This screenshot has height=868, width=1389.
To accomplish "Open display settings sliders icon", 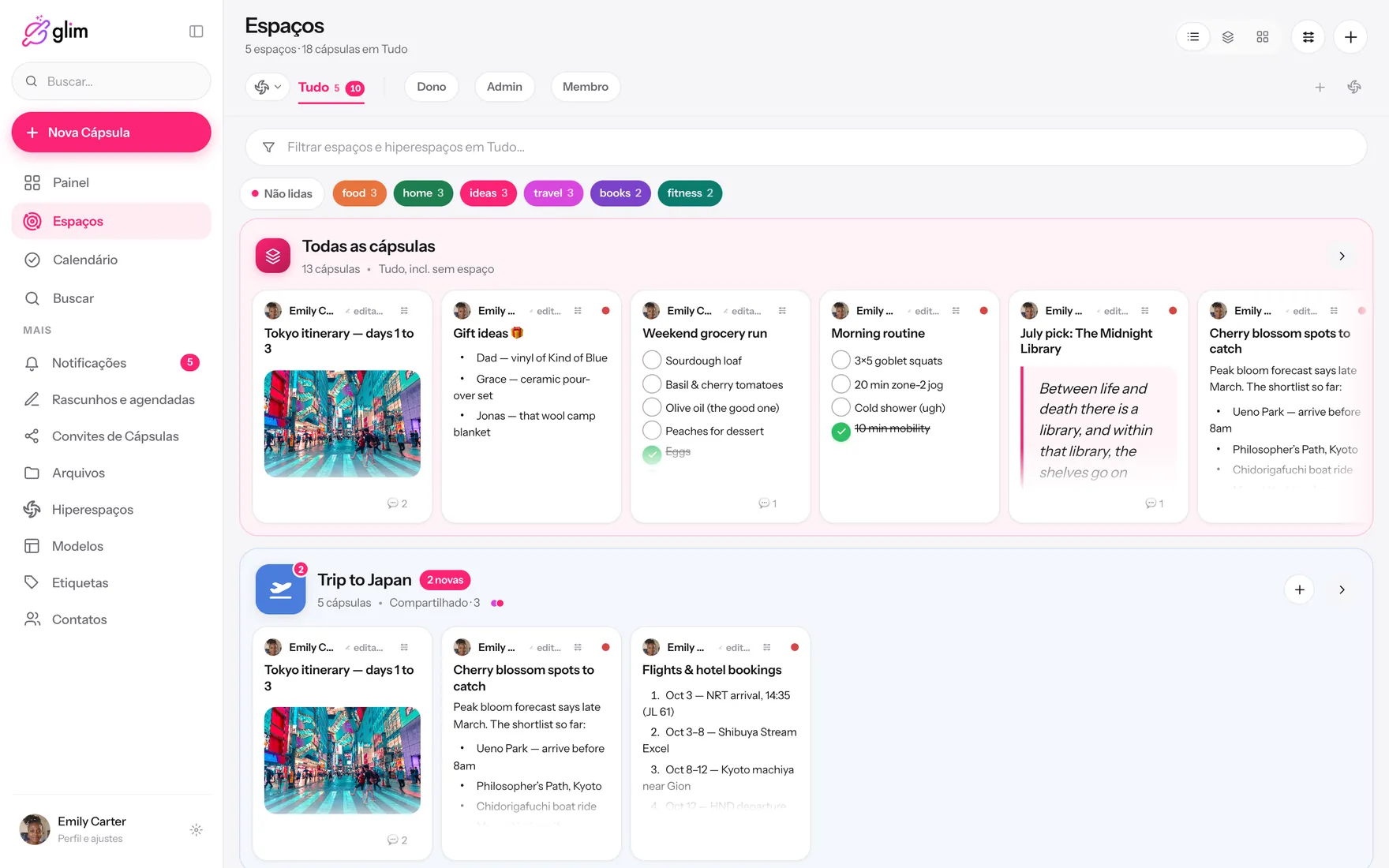I will point(1308,37).
